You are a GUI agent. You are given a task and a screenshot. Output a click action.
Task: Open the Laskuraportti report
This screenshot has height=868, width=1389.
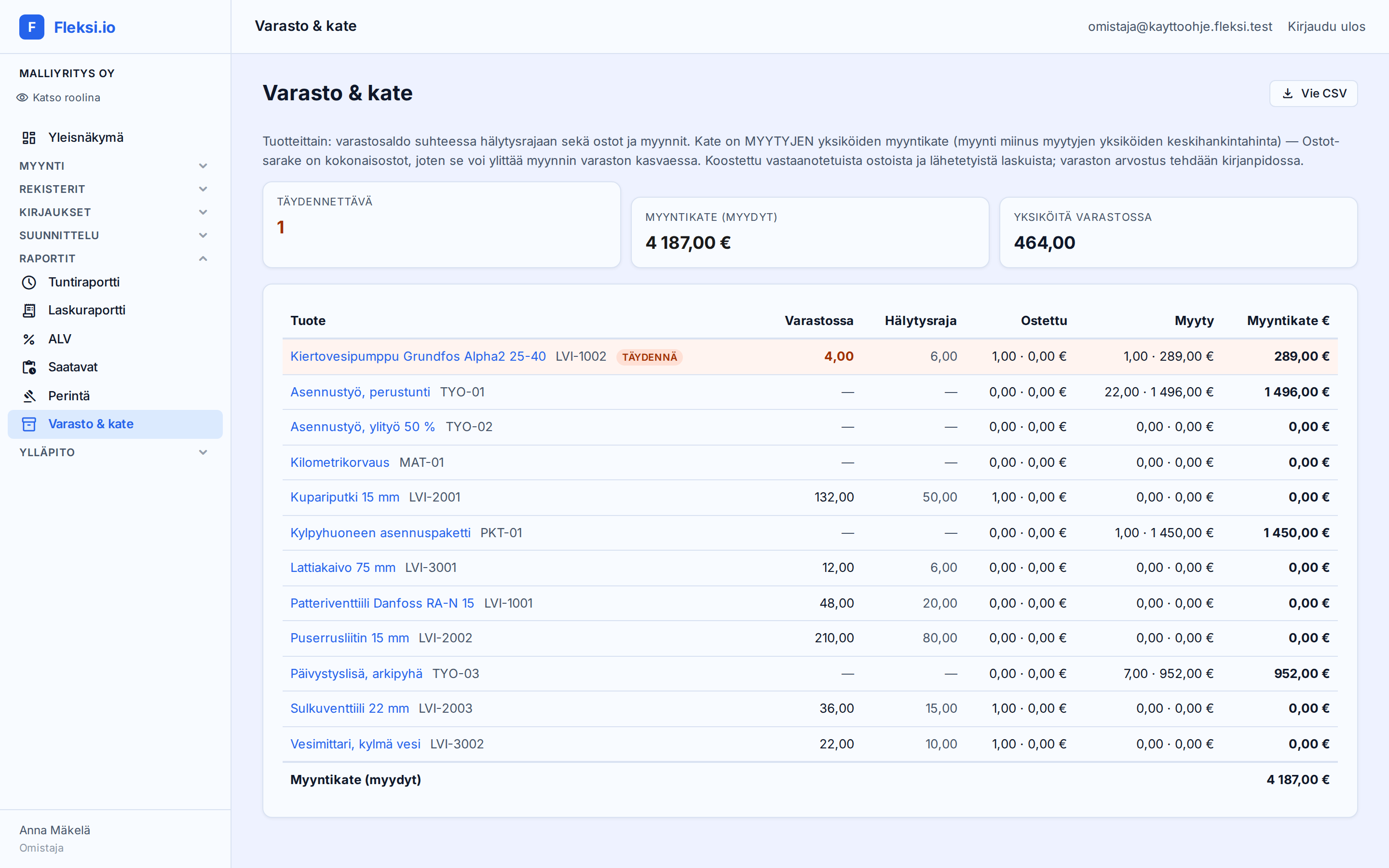115,311
